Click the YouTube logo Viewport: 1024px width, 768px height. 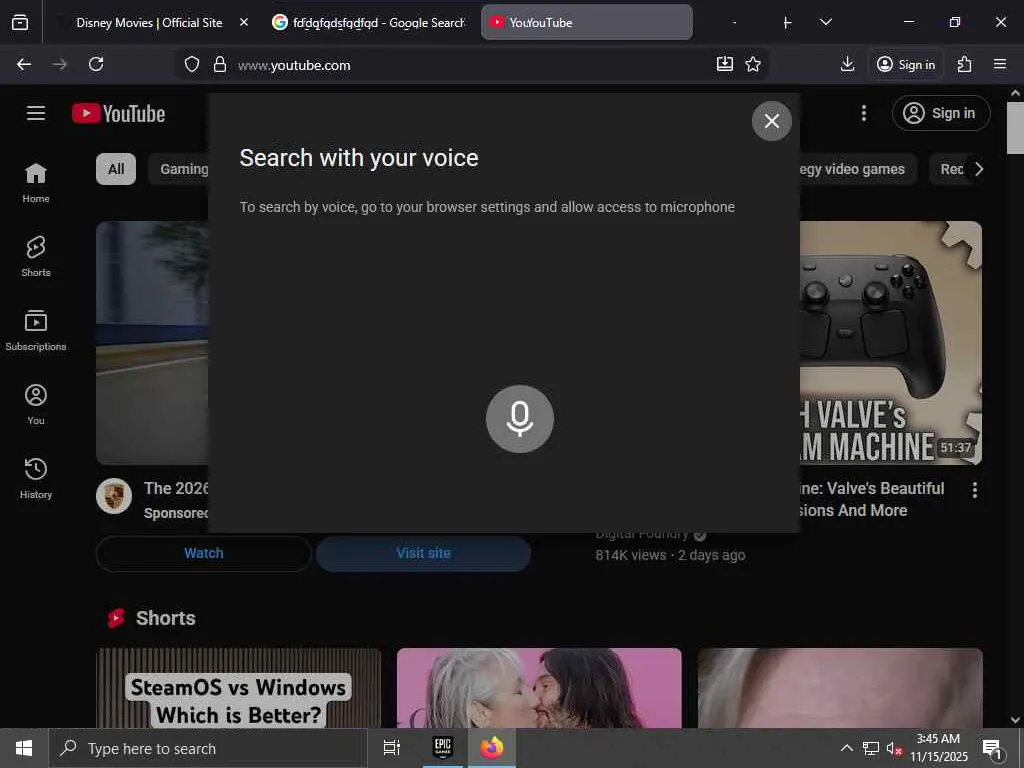pos(118,114)
